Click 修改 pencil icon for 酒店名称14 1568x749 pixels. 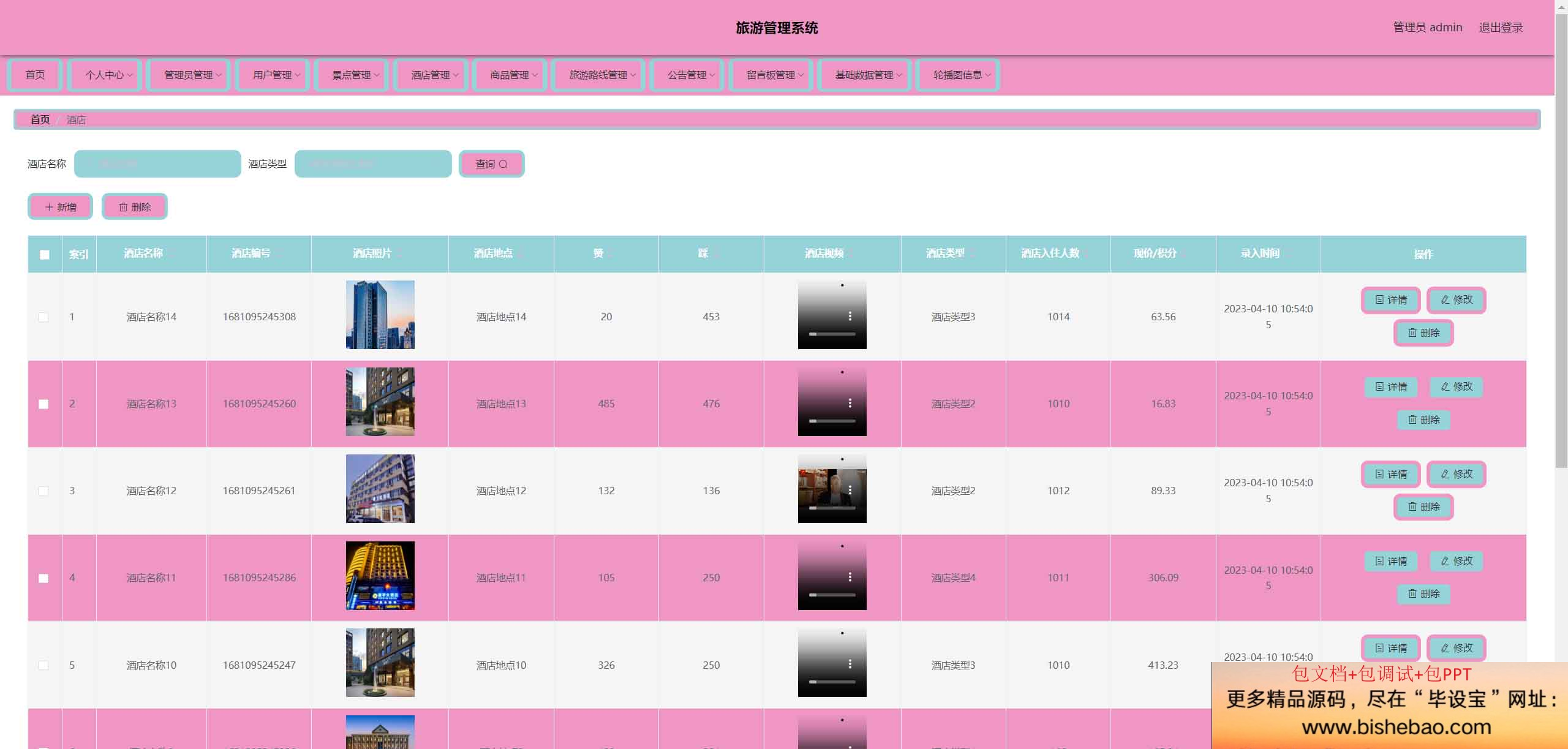click(x=1445, y=299)
